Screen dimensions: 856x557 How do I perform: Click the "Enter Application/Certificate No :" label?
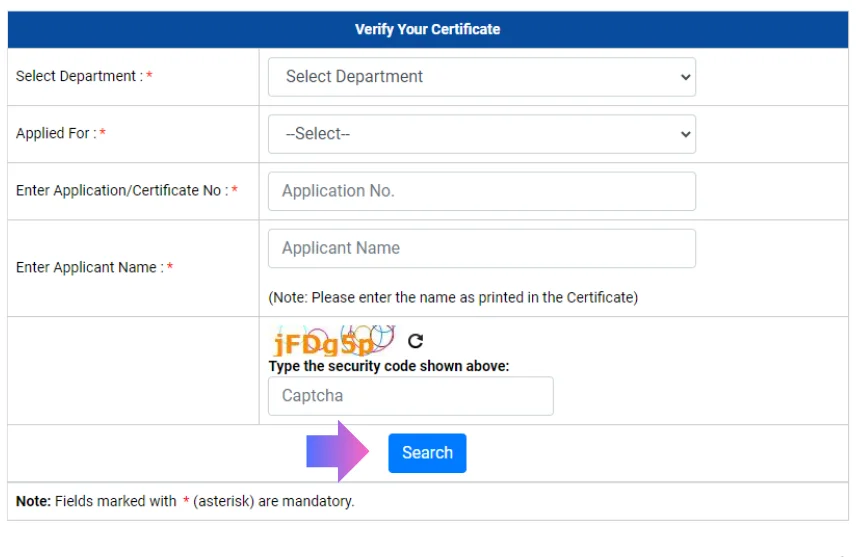[121, 191]
